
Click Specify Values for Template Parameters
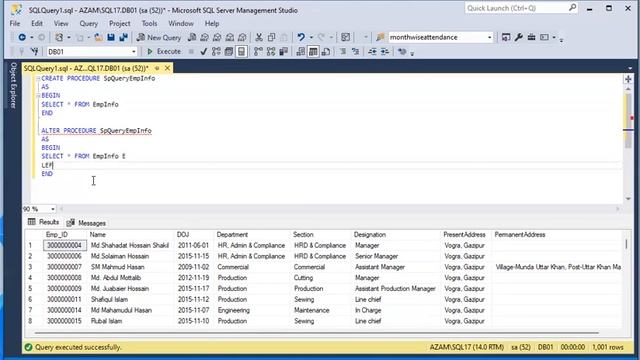tap(402, 52)
